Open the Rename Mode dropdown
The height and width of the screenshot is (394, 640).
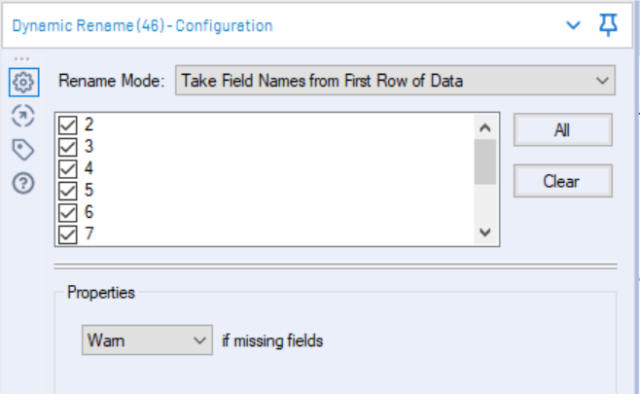pyautogui.click(x=395, y=80)
